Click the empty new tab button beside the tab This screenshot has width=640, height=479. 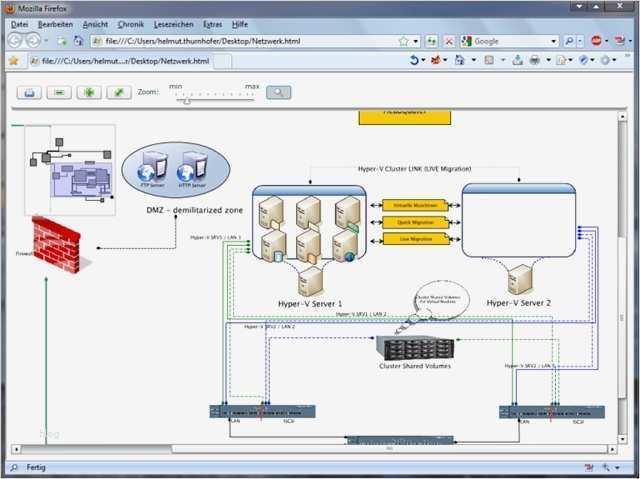coord(222,62)
